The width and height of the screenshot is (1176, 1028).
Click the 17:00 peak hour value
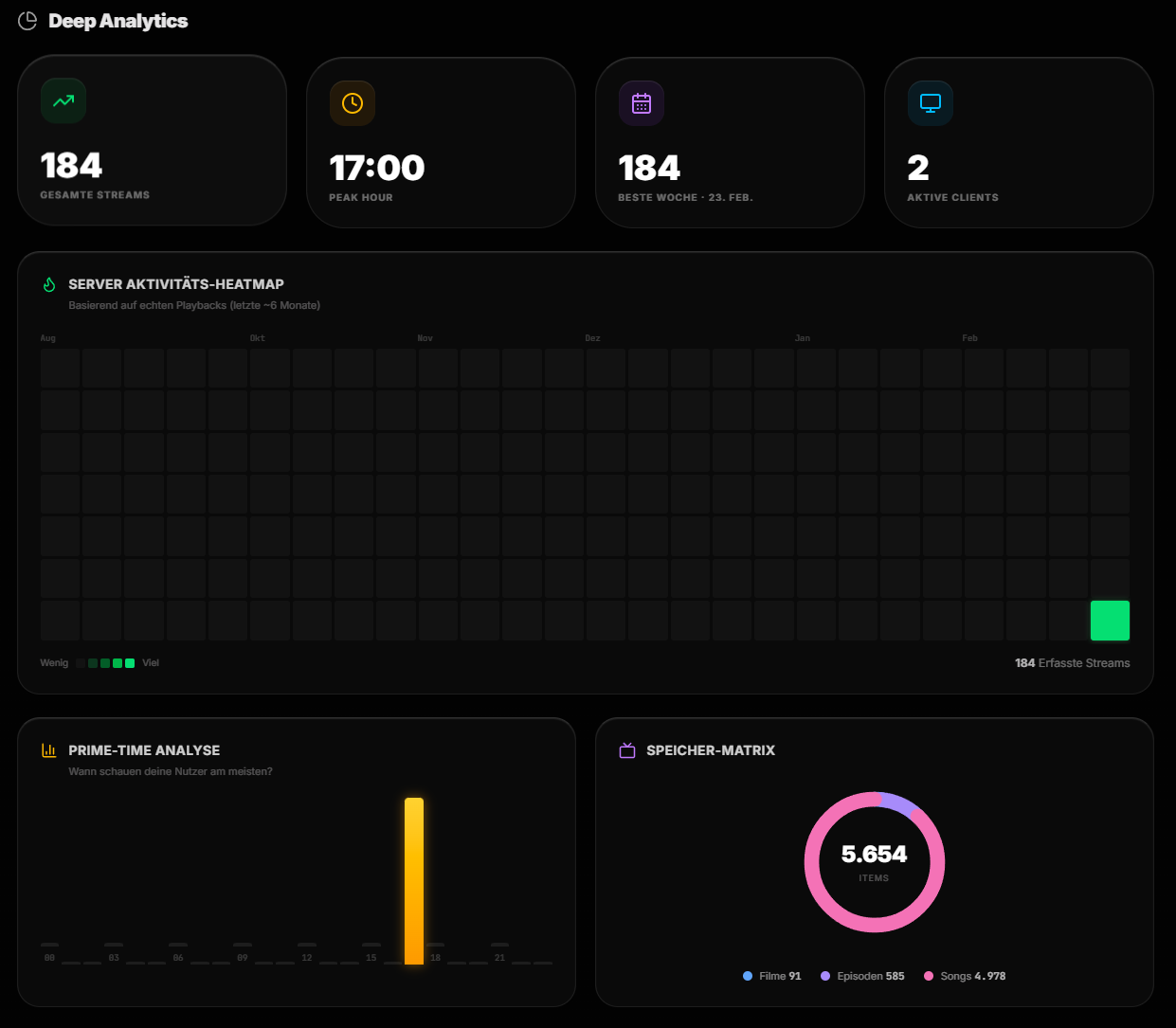(377, 169)
